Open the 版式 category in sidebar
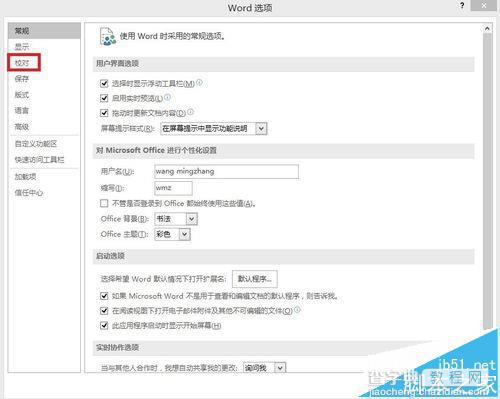Screen dimensions: 500x399 pos(22,95)
